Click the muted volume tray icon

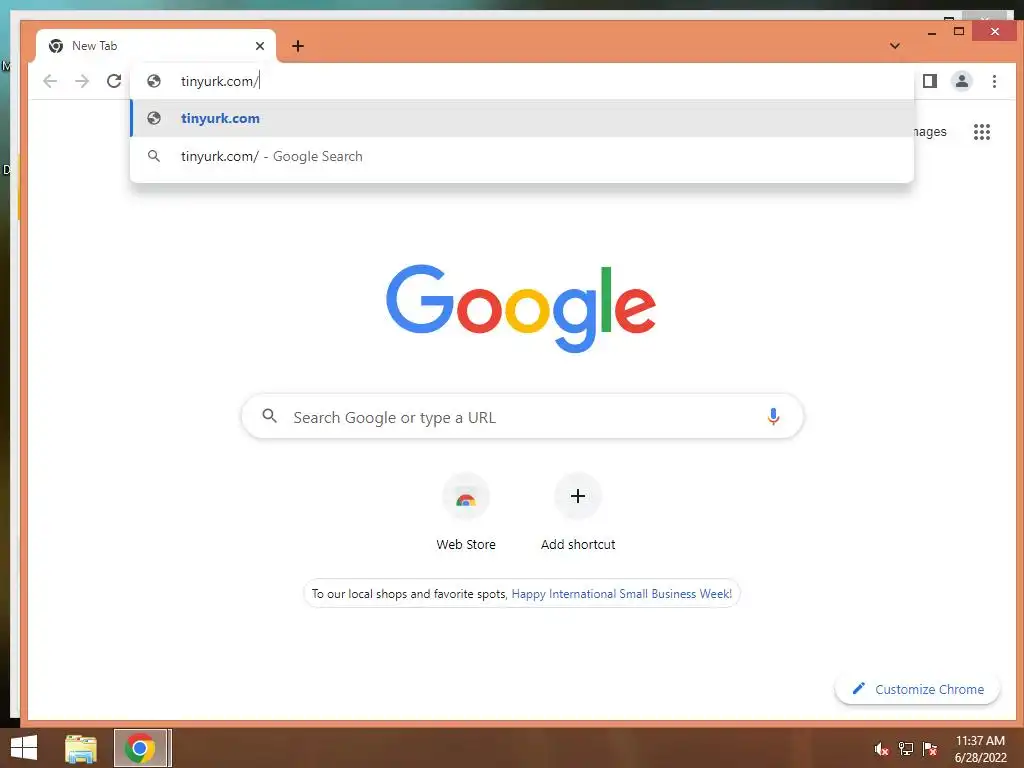tap(882, 748)
